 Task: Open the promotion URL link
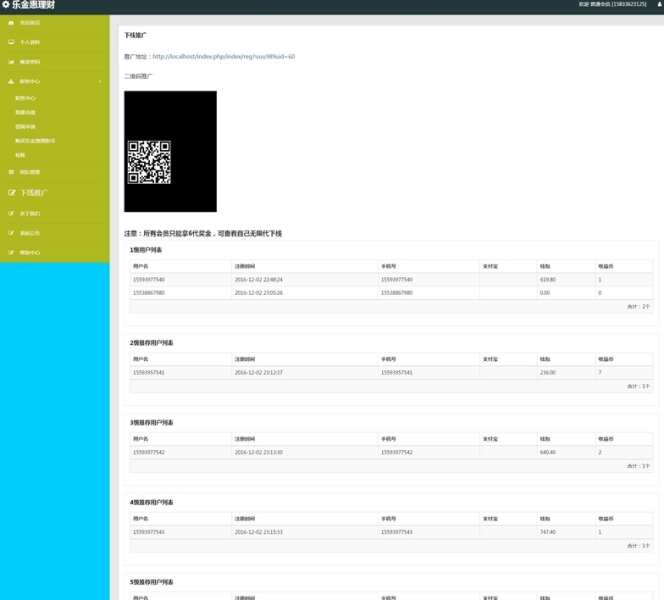[x=224, y=56]
